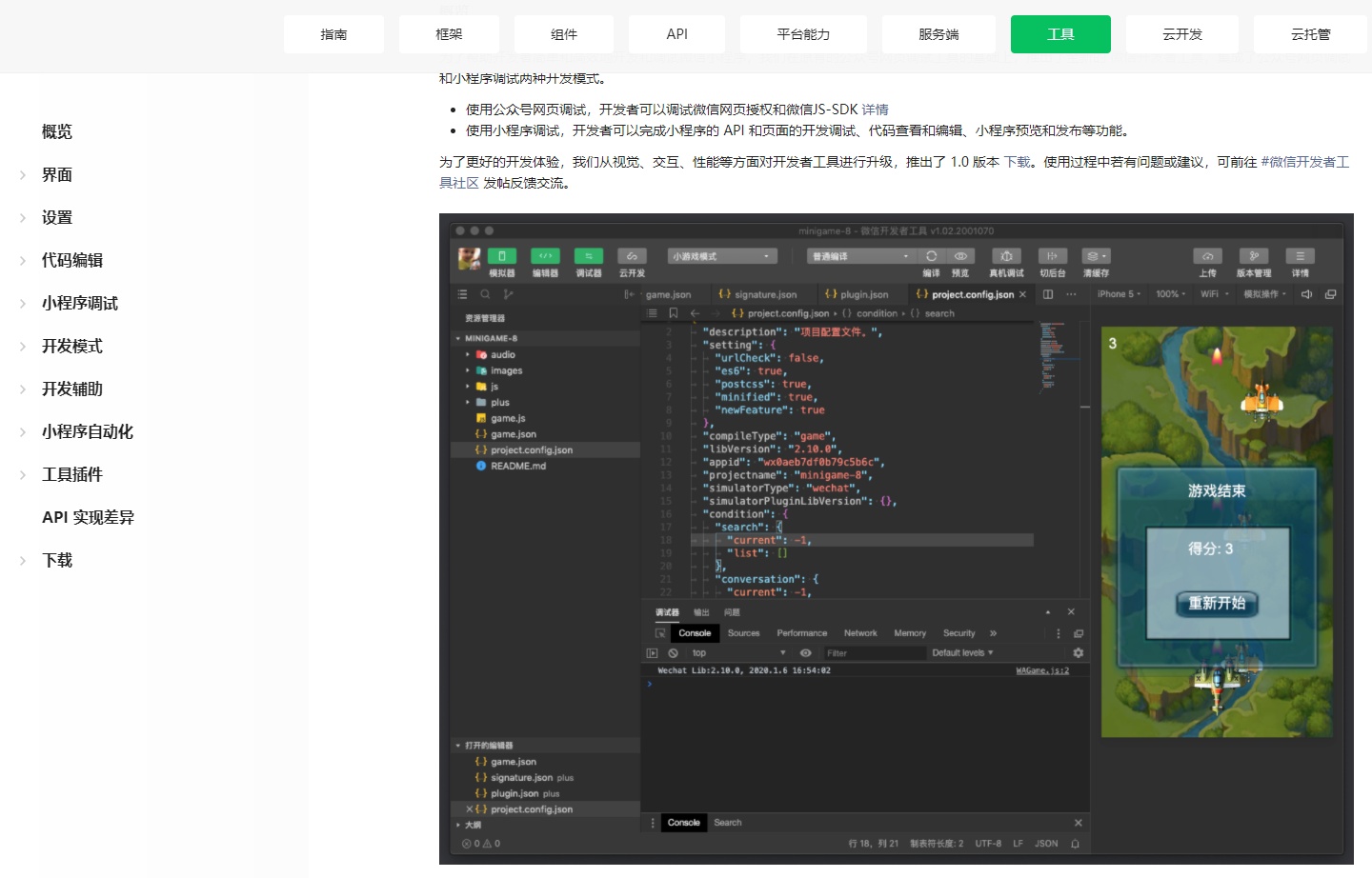Select the API tab in top navigation
Viewport: 1372px width, 878px height.
coord(677,34)
